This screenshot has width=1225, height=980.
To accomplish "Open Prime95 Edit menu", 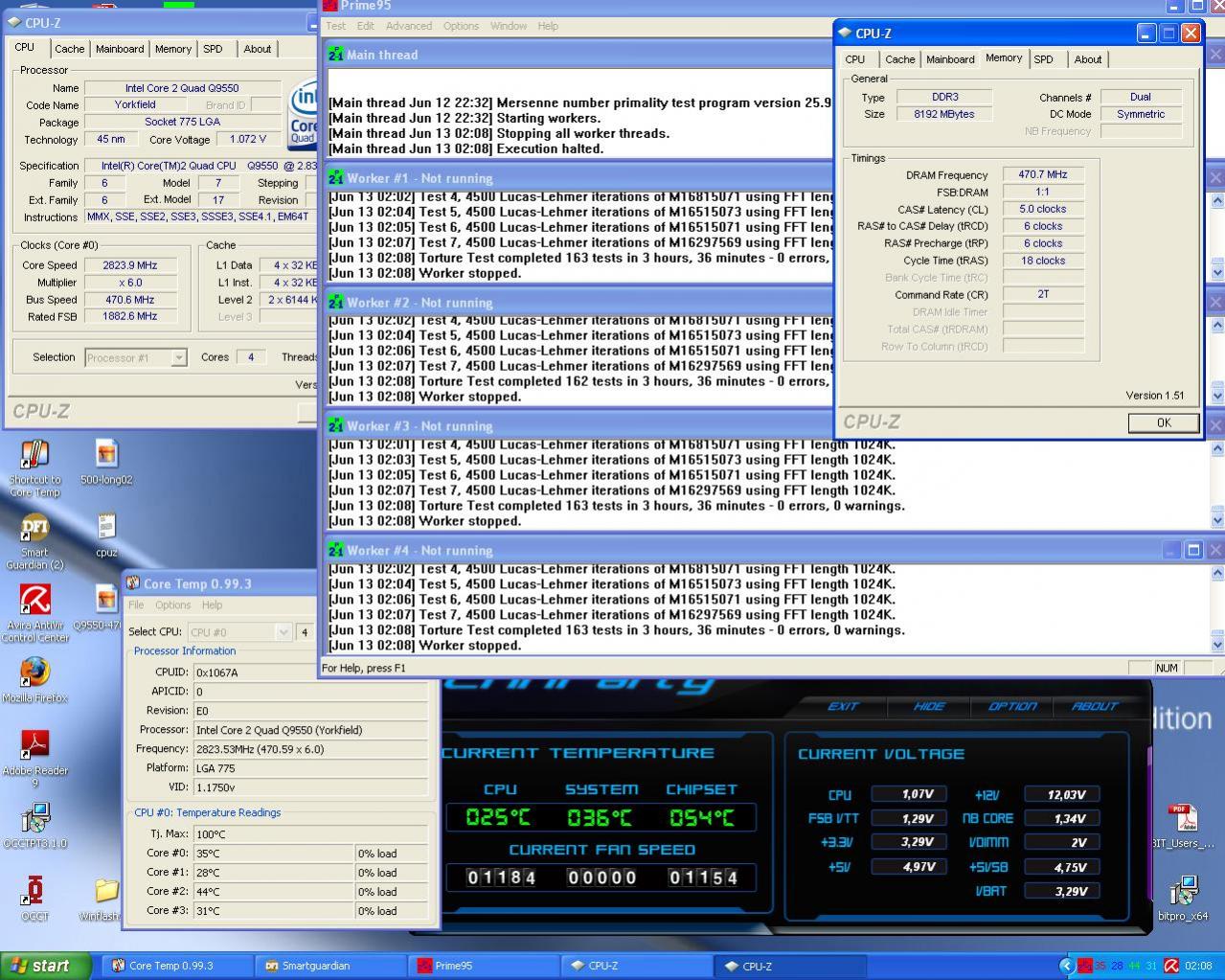I will (366, 26).
